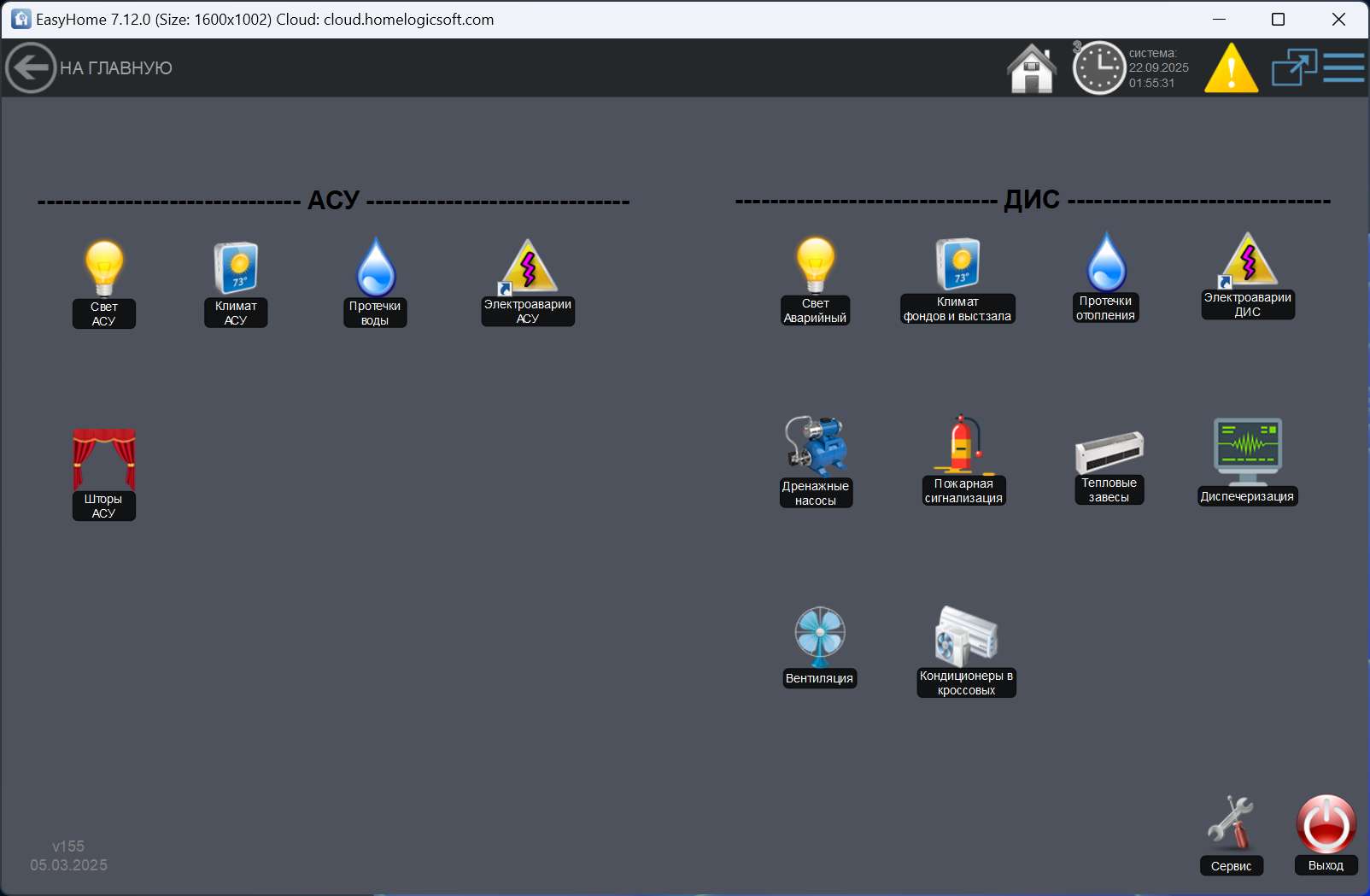Open Тепловые завесы icon

(x=1109, y=452)
